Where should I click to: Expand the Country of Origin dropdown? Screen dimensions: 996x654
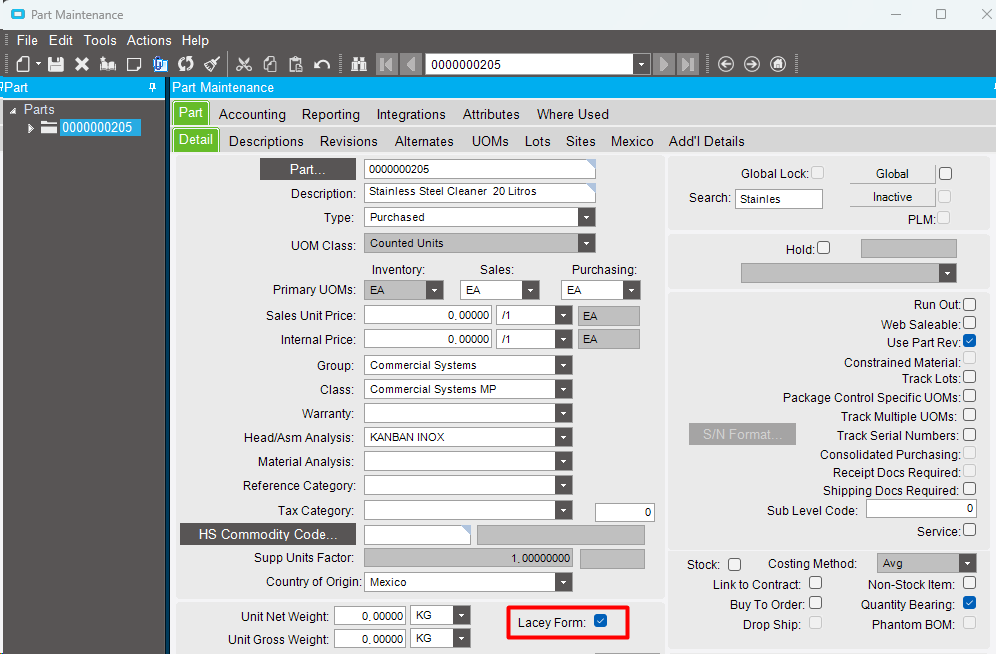564,582
